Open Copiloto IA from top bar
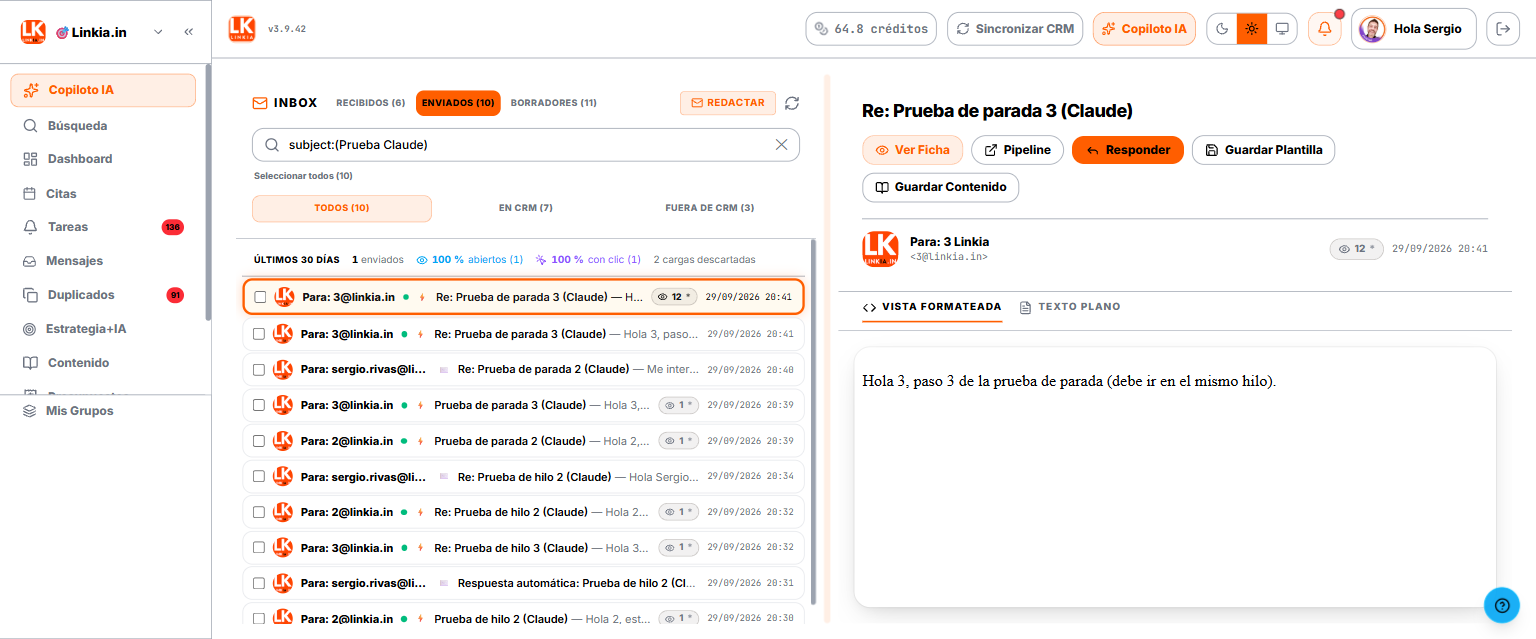The width and height of the screenshot is (1536, 639). pyautogui.click(x=1145, y=29)
